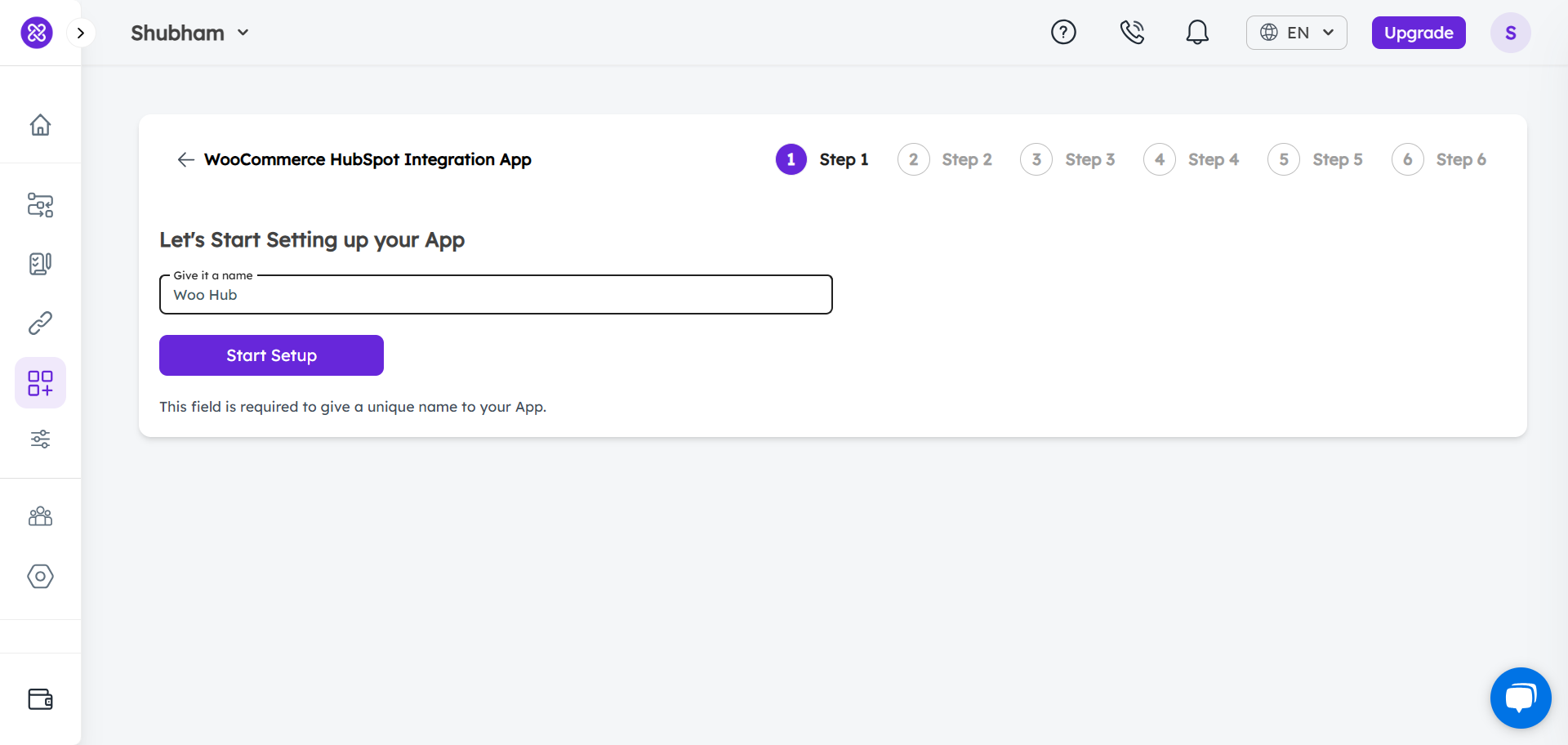Click the 'WooCommerce HubSpot Integration App' title
The height and width of the screenshot is (745, 1568).
click(x=367, y=159)
